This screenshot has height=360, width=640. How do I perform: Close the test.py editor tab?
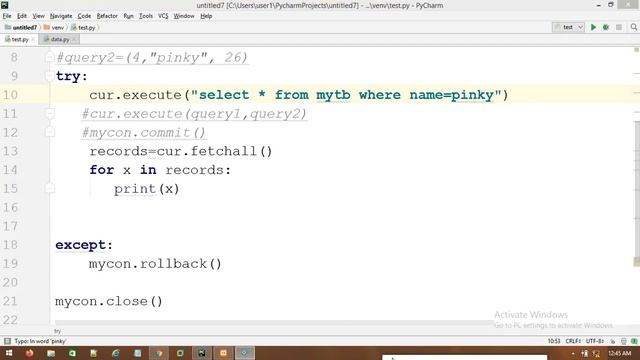tap(33, 40)
